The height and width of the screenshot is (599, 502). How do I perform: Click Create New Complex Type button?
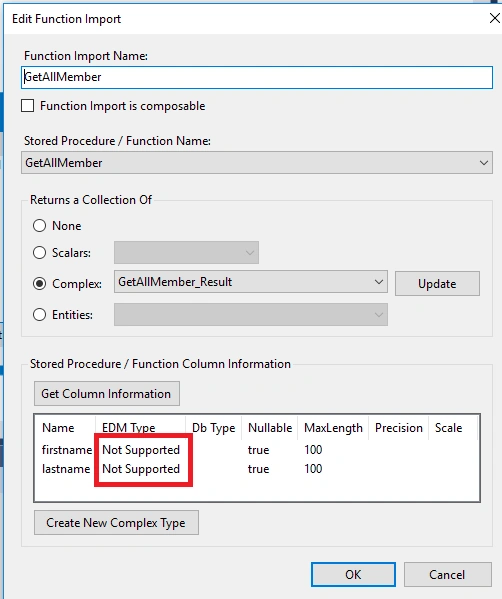tap(116, 523)
